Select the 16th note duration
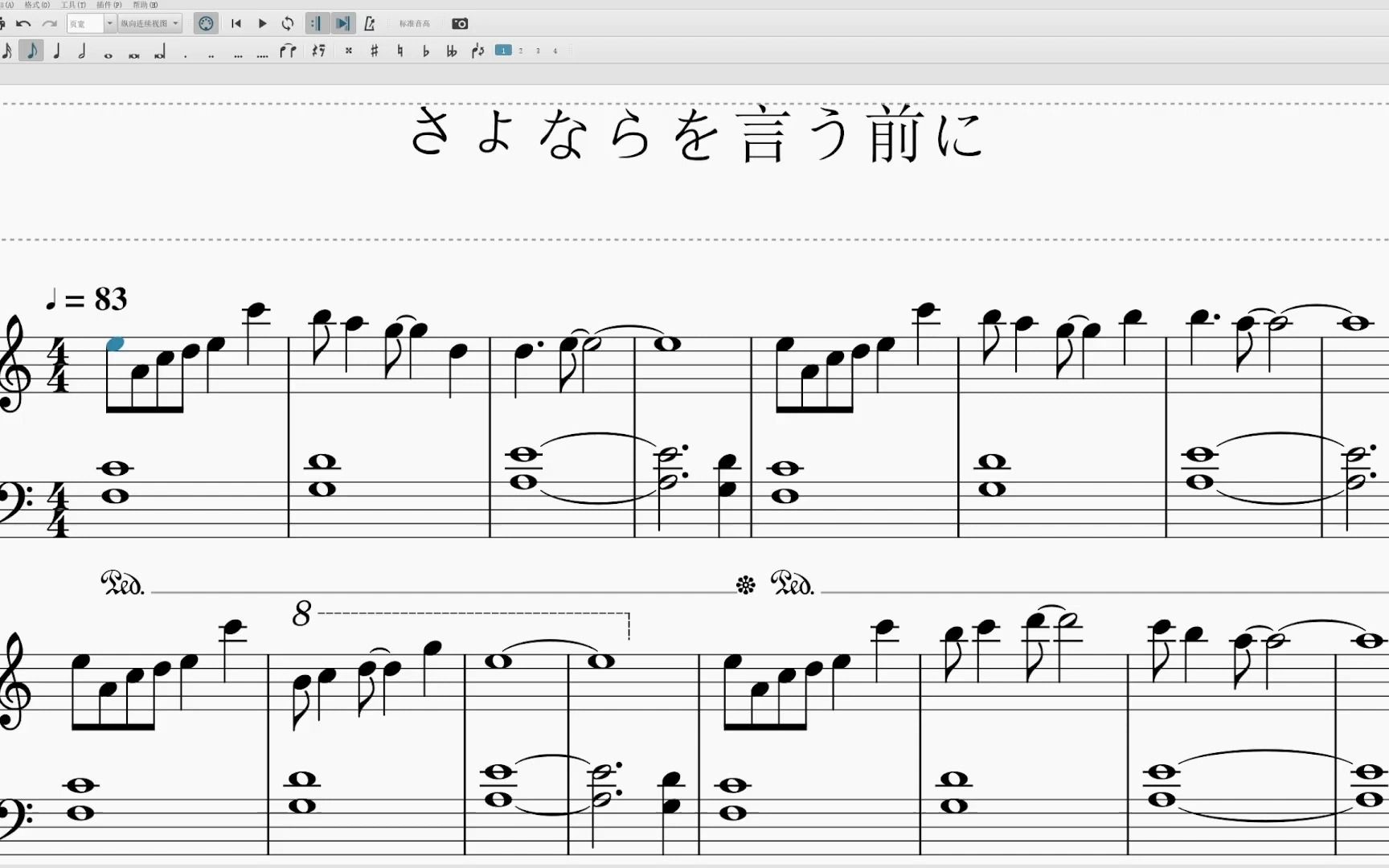The height and width of the screenshot is (868, 1389). tap(6, 51)
